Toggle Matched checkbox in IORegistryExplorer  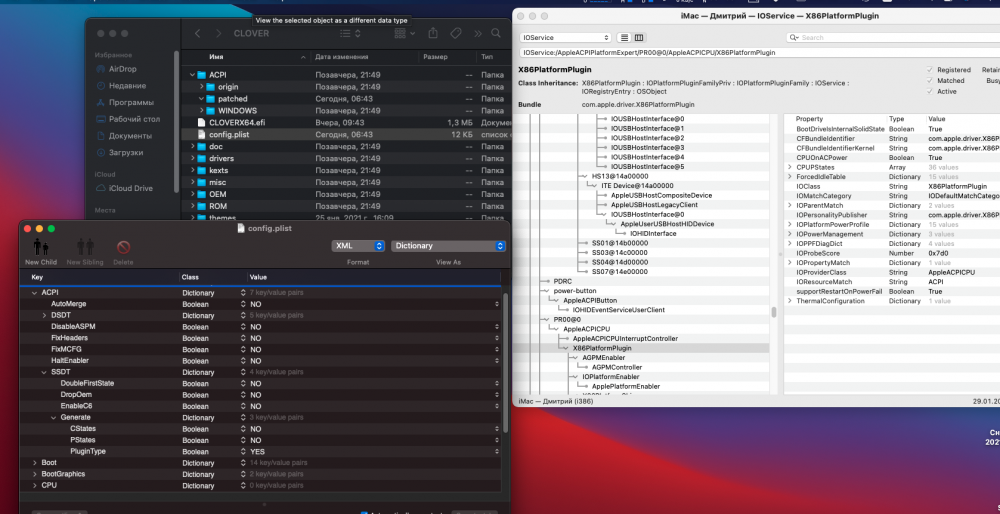tap(930, 80)
